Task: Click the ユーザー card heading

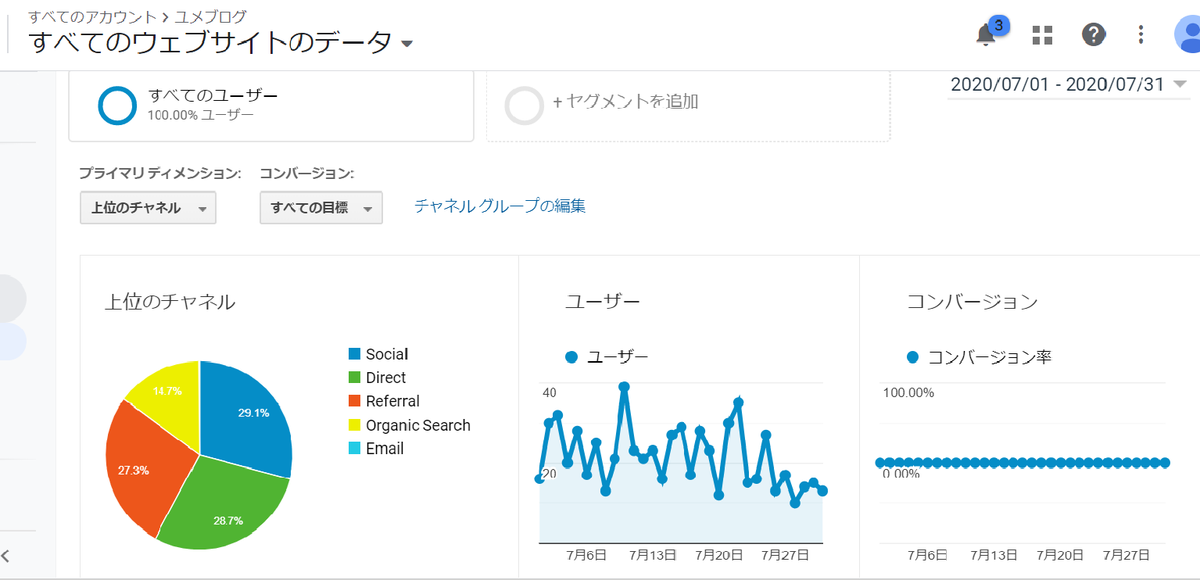Action: pos(603,301)
